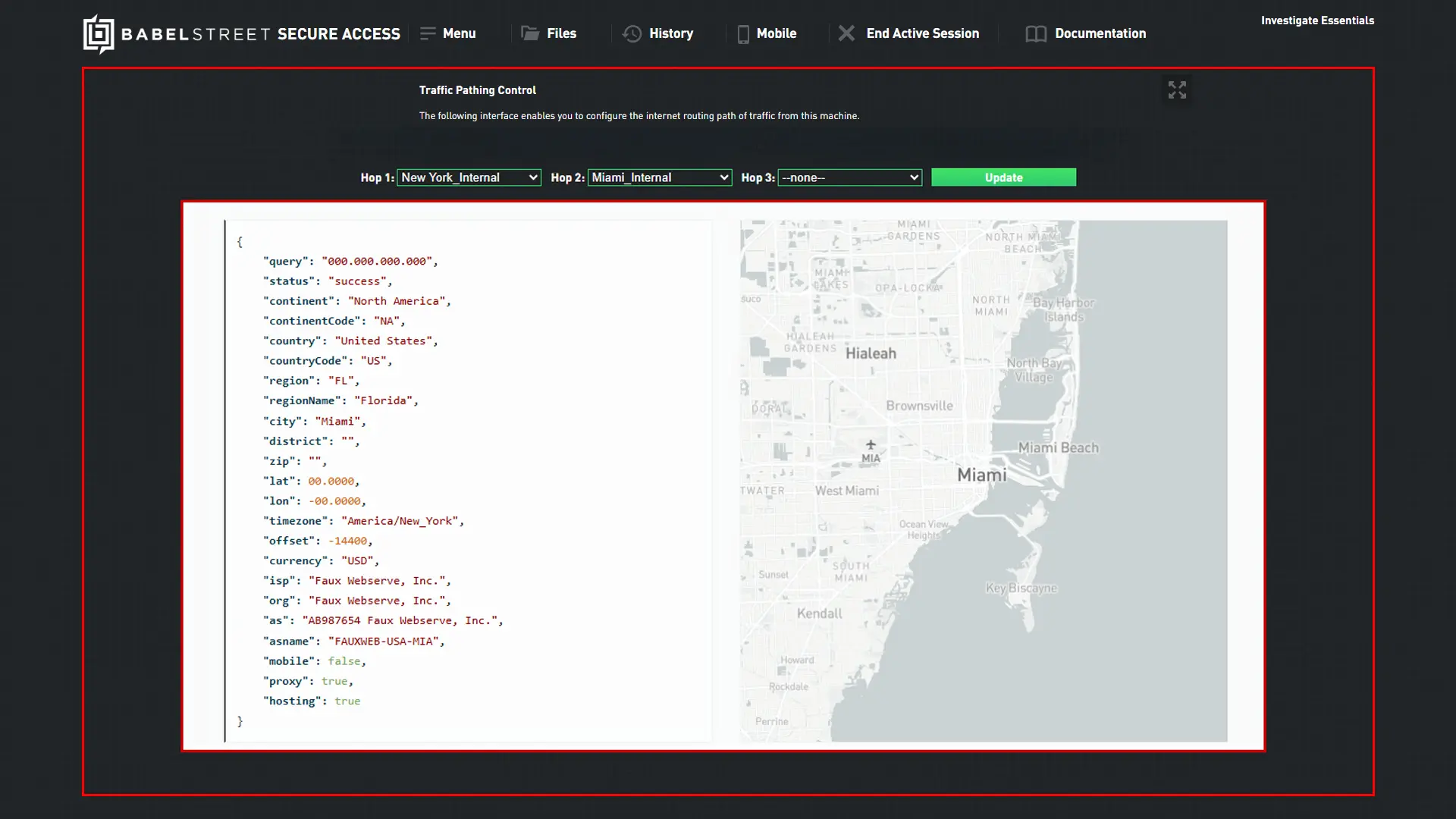Click the End Active Session link

(x=922, y=33)
